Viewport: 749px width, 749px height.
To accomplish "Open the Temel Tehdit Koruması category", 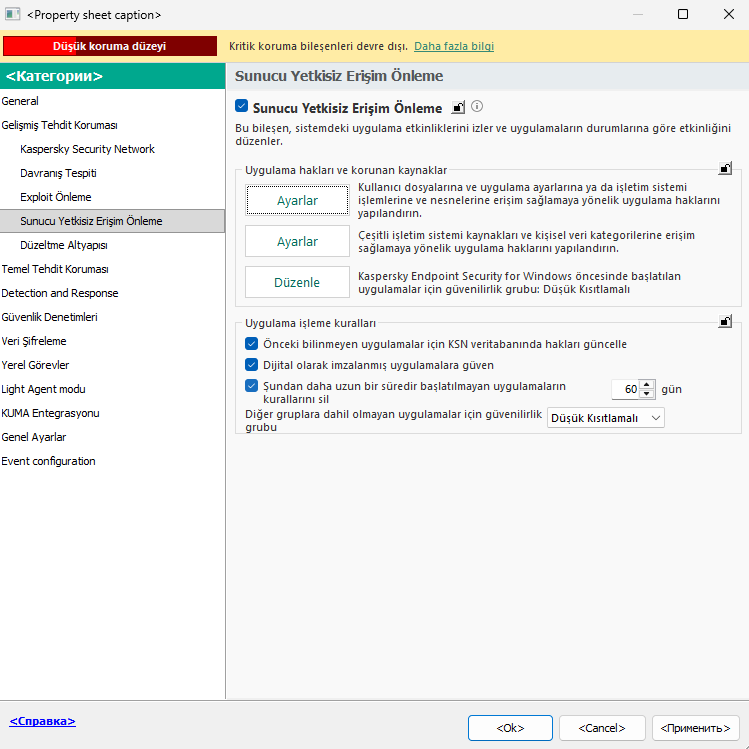I will (x=55, y=269).
